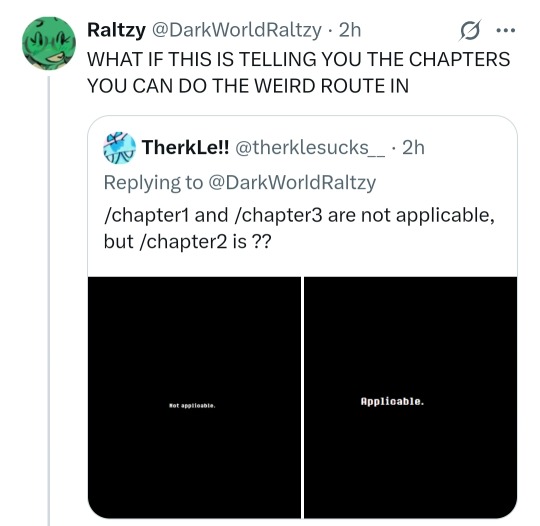Click the quoted tweet's 2h timestamp
The height and width of the screenshot is (526, 540).
coord(413,147)
